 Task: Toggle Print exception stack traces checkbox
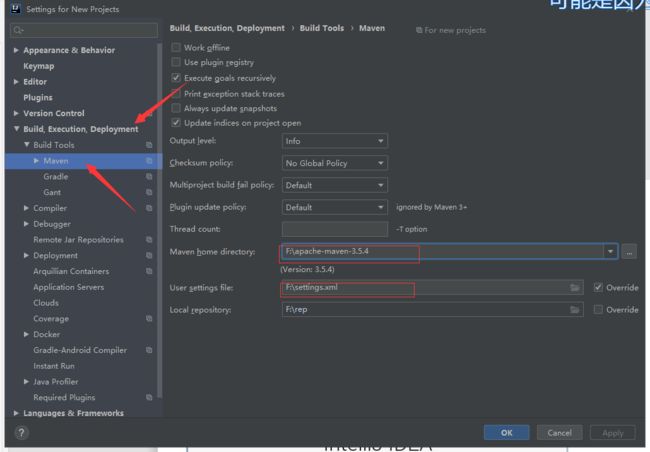176,94
